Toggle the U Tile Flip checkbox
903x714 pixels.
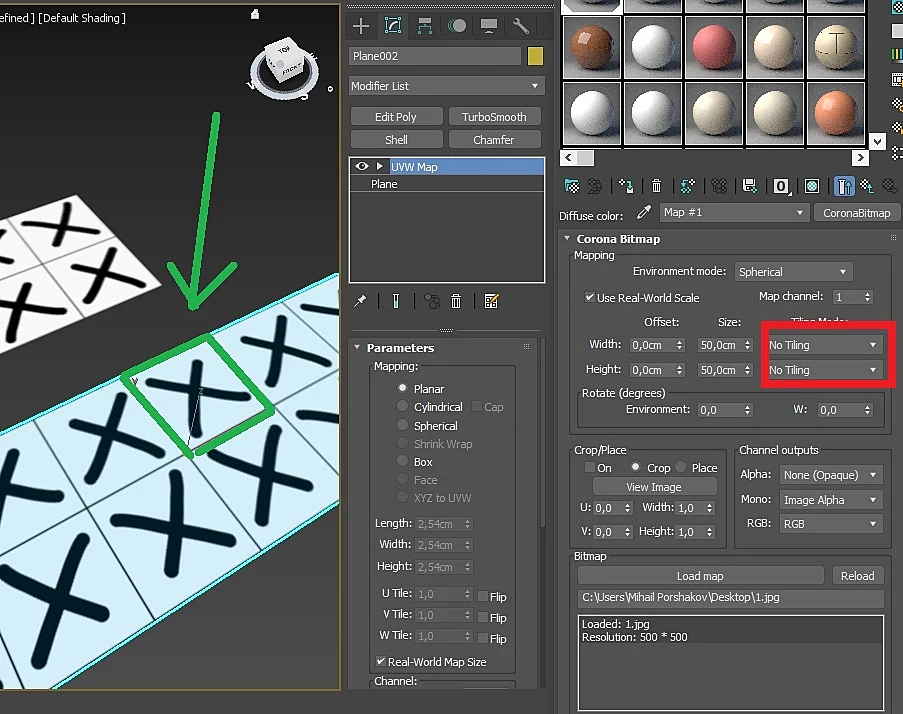click(x=483, y=596)
